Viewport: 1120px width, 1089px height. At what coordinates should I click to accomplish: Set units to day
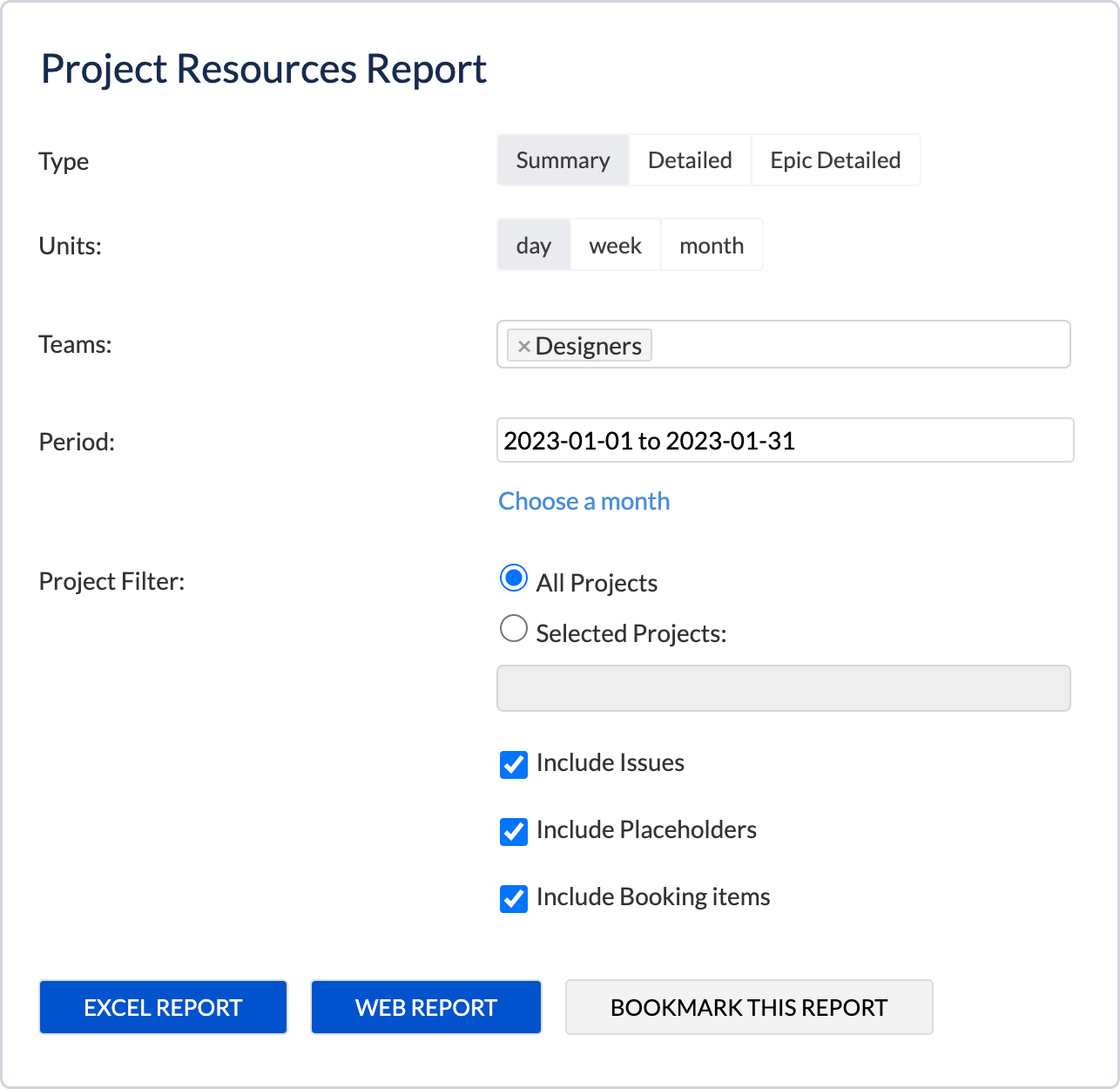[533, 246]
